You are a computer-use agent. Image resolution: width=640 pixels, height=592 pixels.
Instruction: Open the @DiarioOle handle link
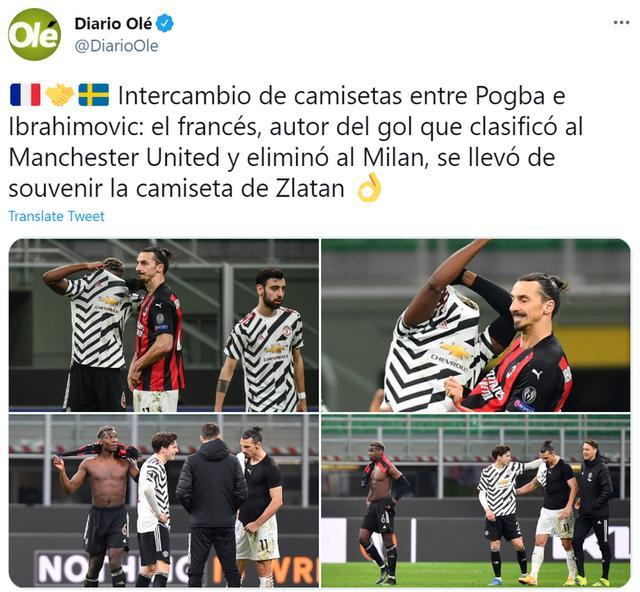tap(116, 46)
